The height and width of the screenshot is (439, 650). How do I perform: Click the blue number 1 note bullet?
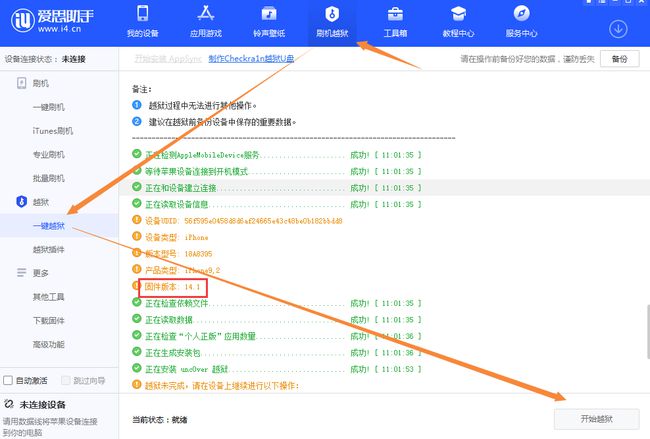137,105
